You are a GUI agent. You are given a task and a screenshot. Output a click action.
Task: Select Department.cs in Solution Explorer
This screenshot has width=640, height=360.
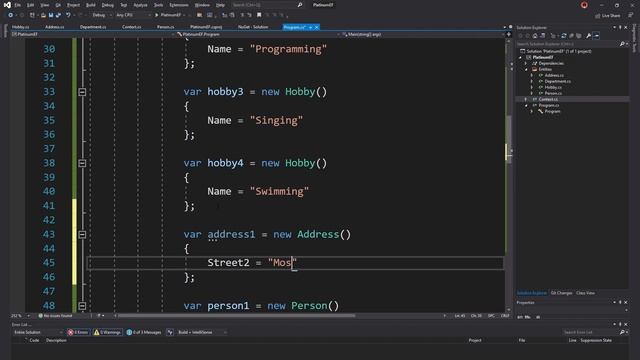[558, 81]
